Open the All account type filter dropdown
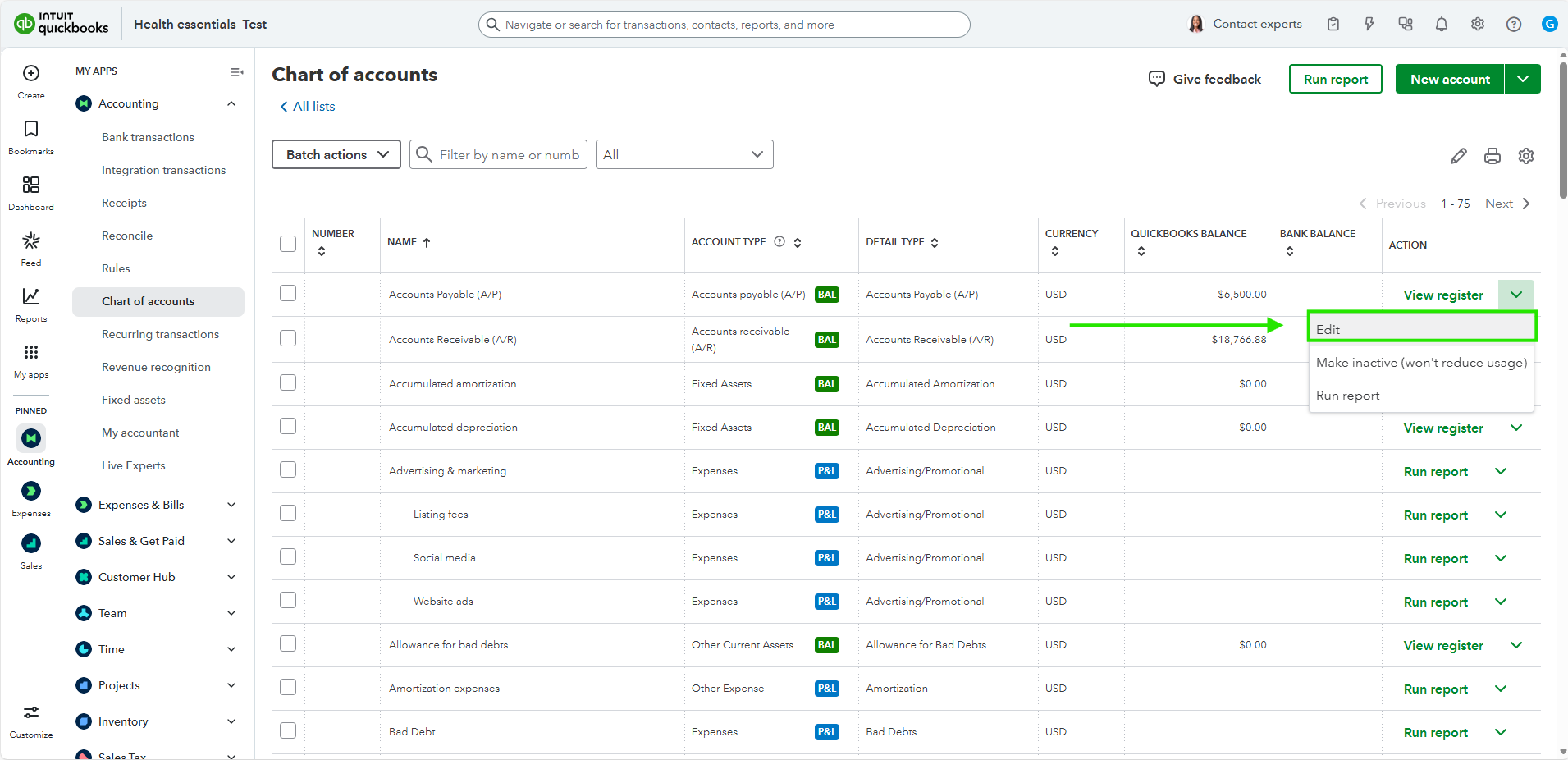The width and height of the screenshot is (1568, 760). pos(683,154)
